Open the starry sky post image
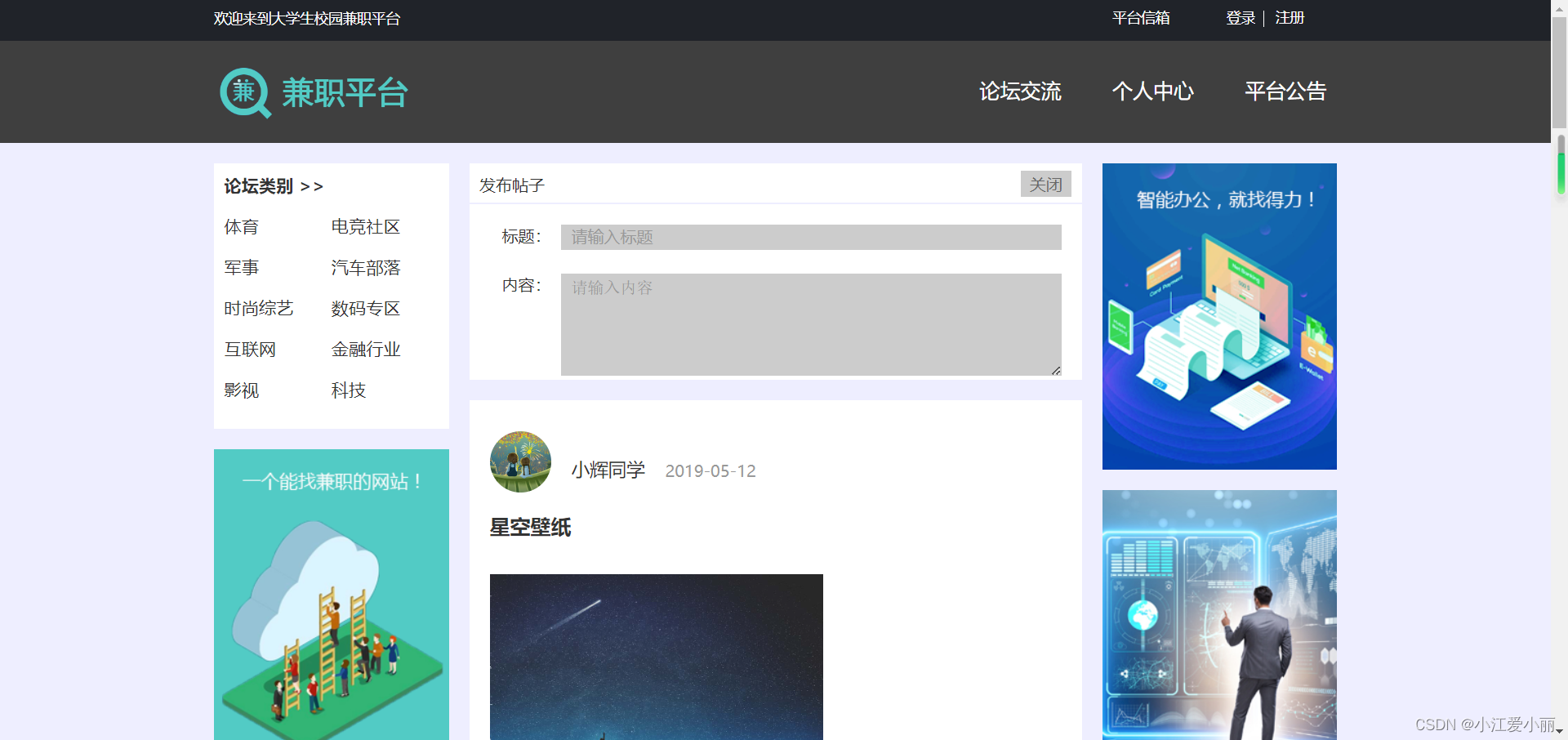This screenshot has height=740, width=1568. click(657, 657)
